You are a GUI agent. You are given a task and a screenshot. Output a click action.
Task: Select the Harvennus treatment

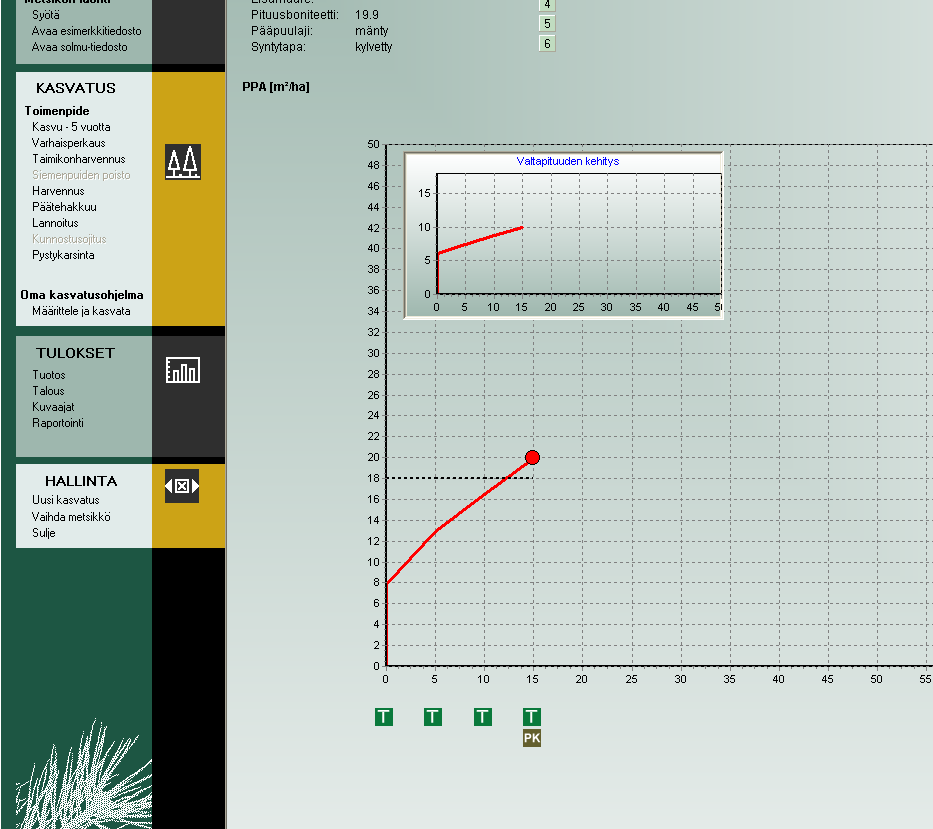pos(58,191)
